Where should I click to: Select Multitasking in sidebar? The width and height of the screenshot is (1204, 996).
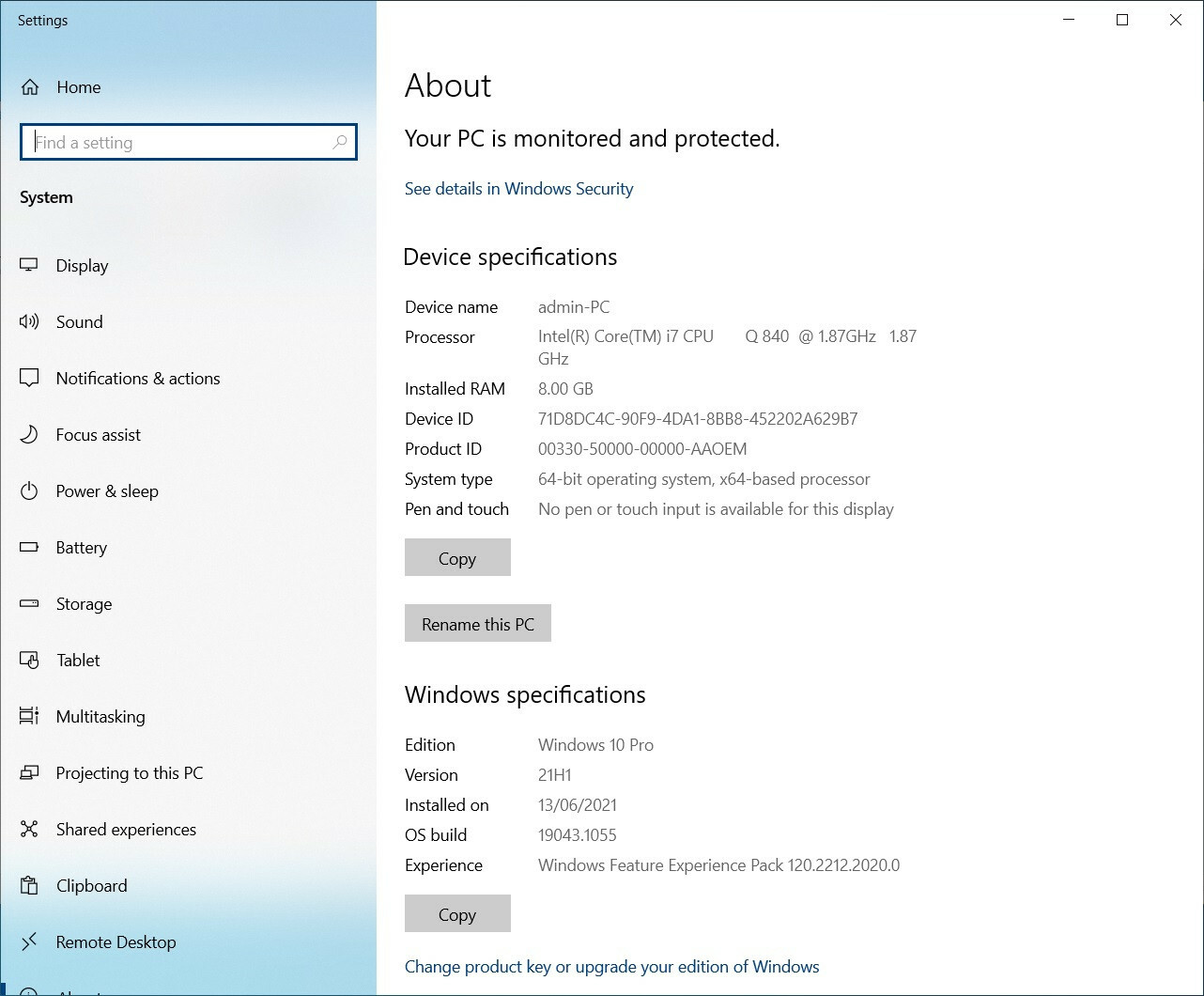pos(188,717)
